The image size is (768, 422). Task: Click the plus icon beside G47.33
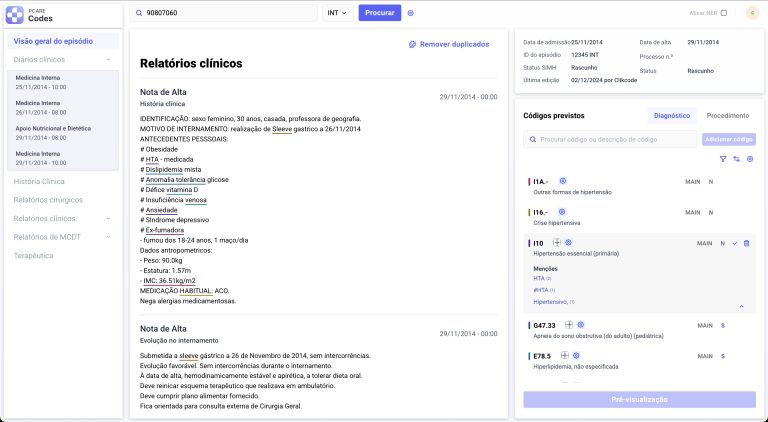pyautogui.click(x=568, y=325)
